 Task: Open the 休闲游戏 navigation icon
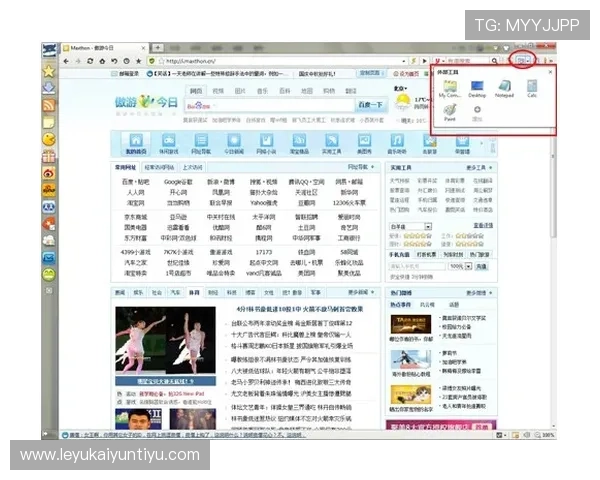coord(169,144)
